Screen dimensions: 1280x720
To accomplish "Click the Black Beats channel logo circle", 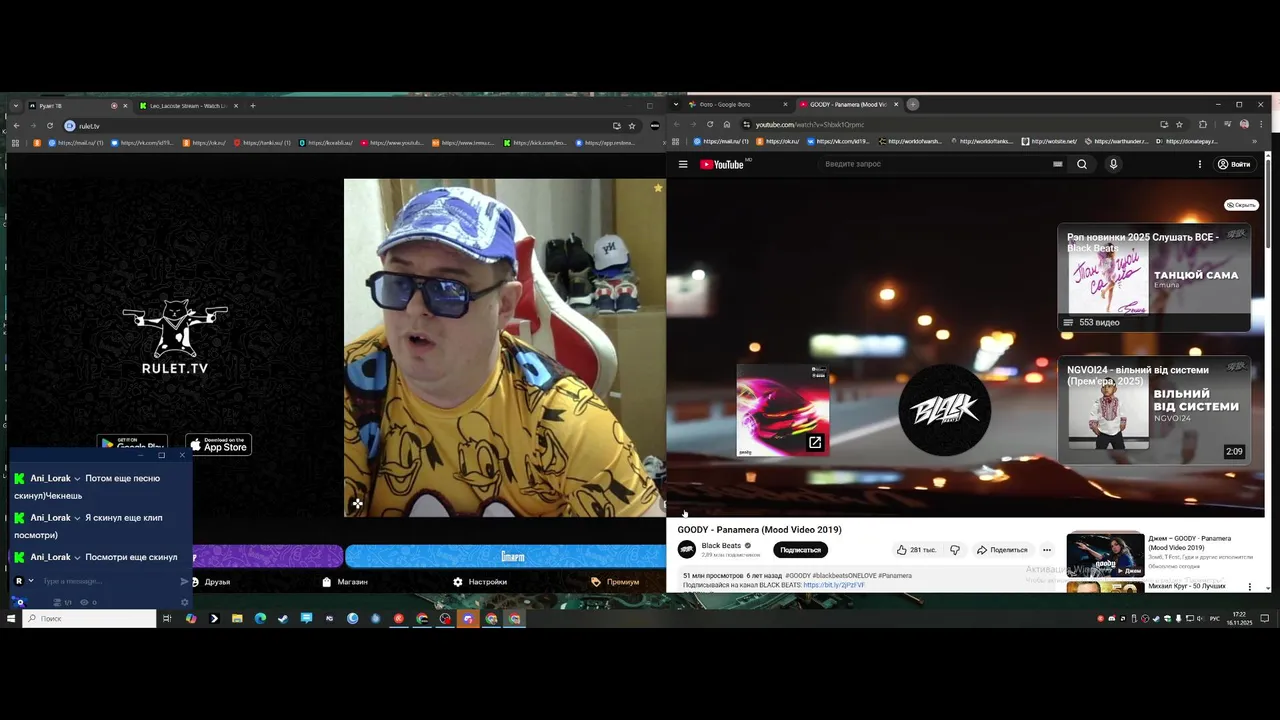I will pyautogui.click(x=945, y=410).
